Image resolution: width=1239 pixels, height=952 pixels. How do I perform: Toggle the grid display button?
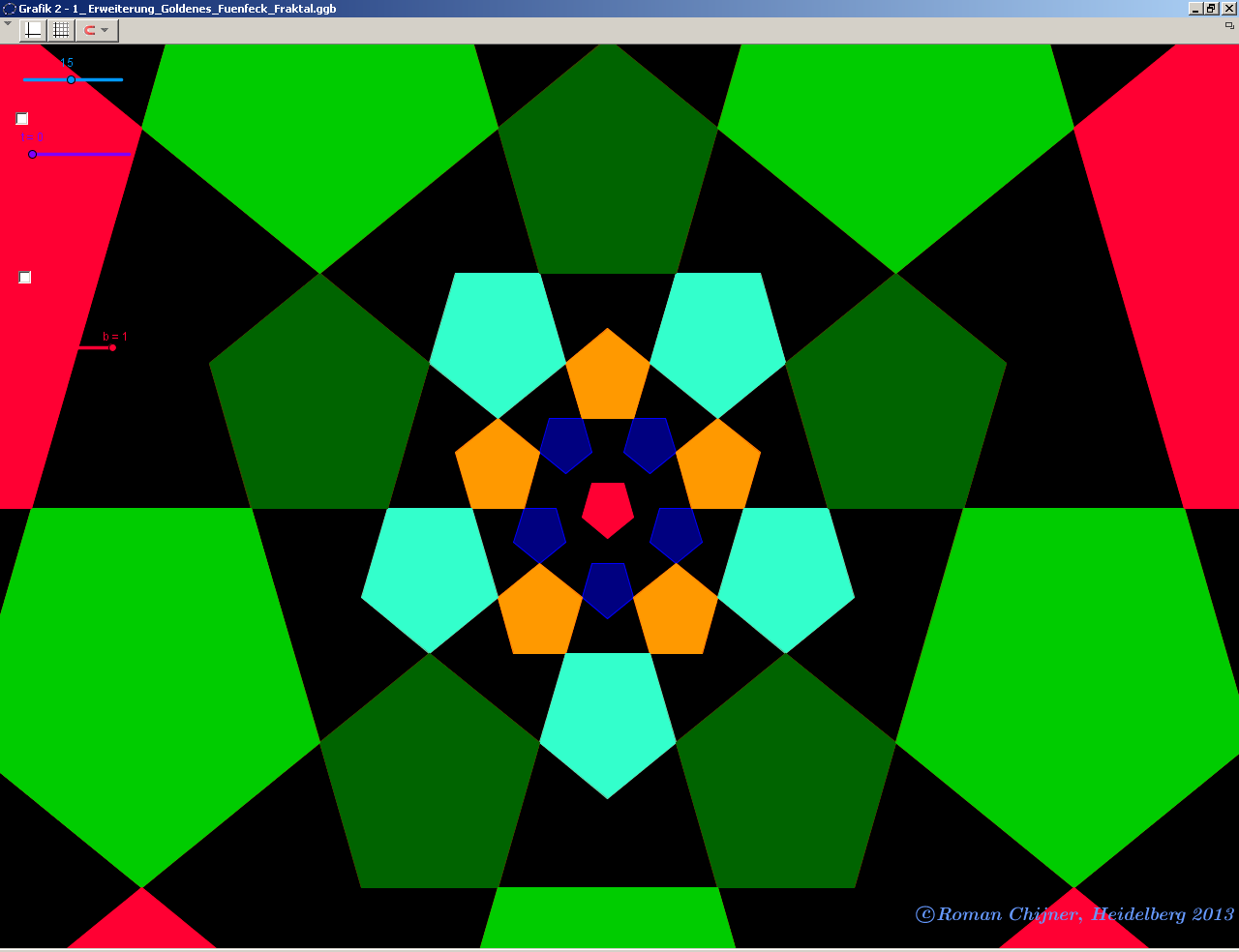[61, 30]
